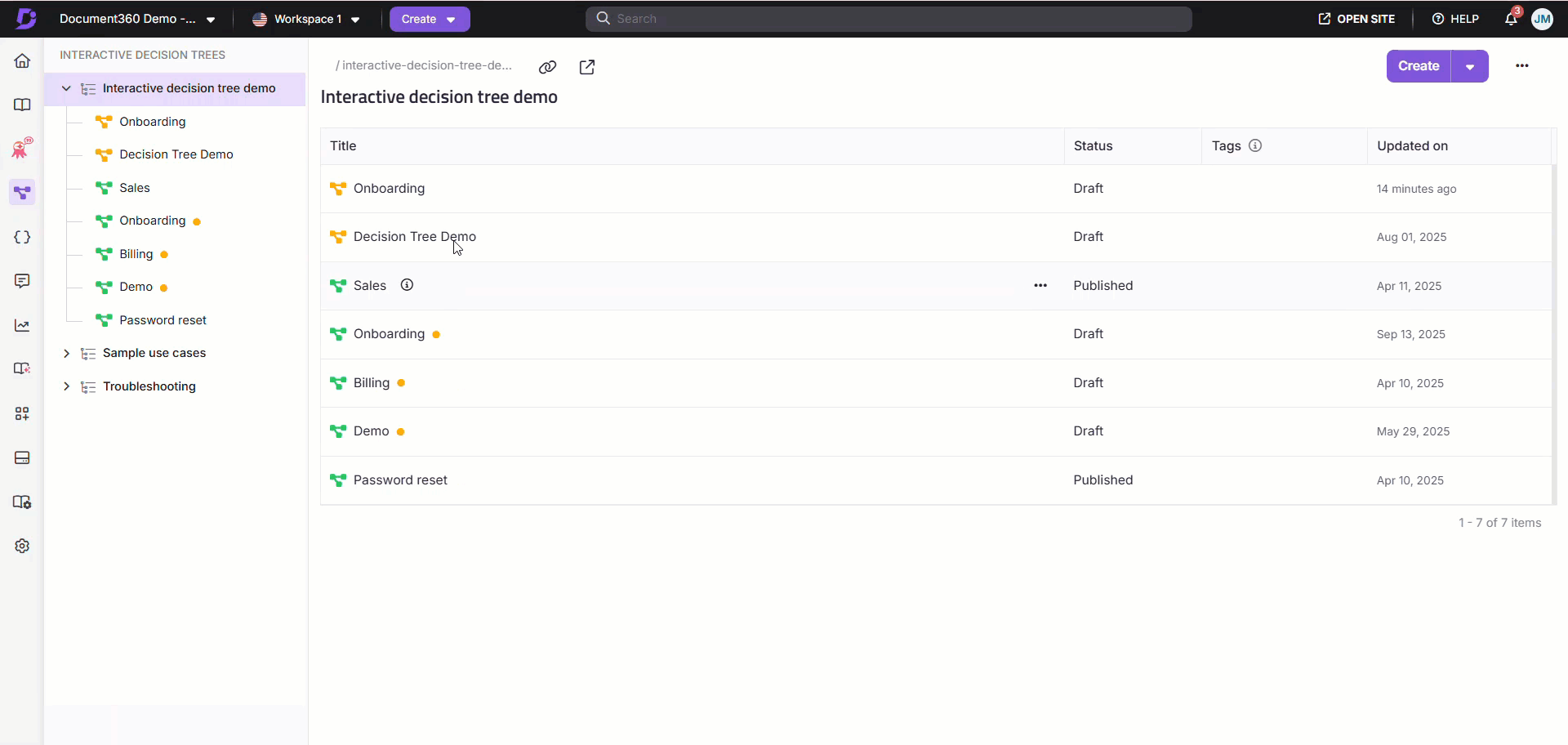Open the Home icon in sidebar
Image resolution: width=1568 pixels, height=745 pixels.
click(22, 61)
